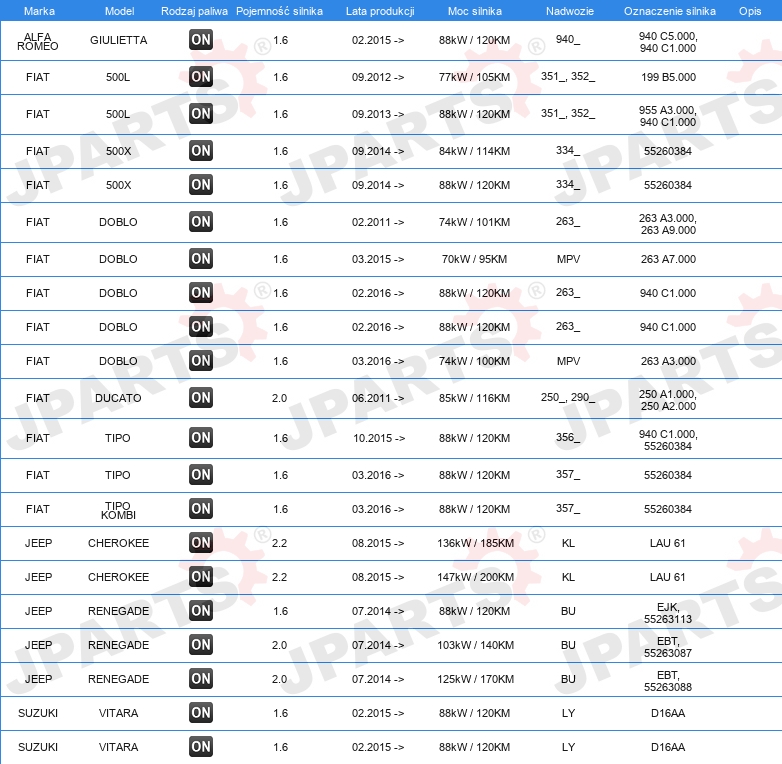
Task: Click the Moc silnika column header
Action: tap(475, 11)
